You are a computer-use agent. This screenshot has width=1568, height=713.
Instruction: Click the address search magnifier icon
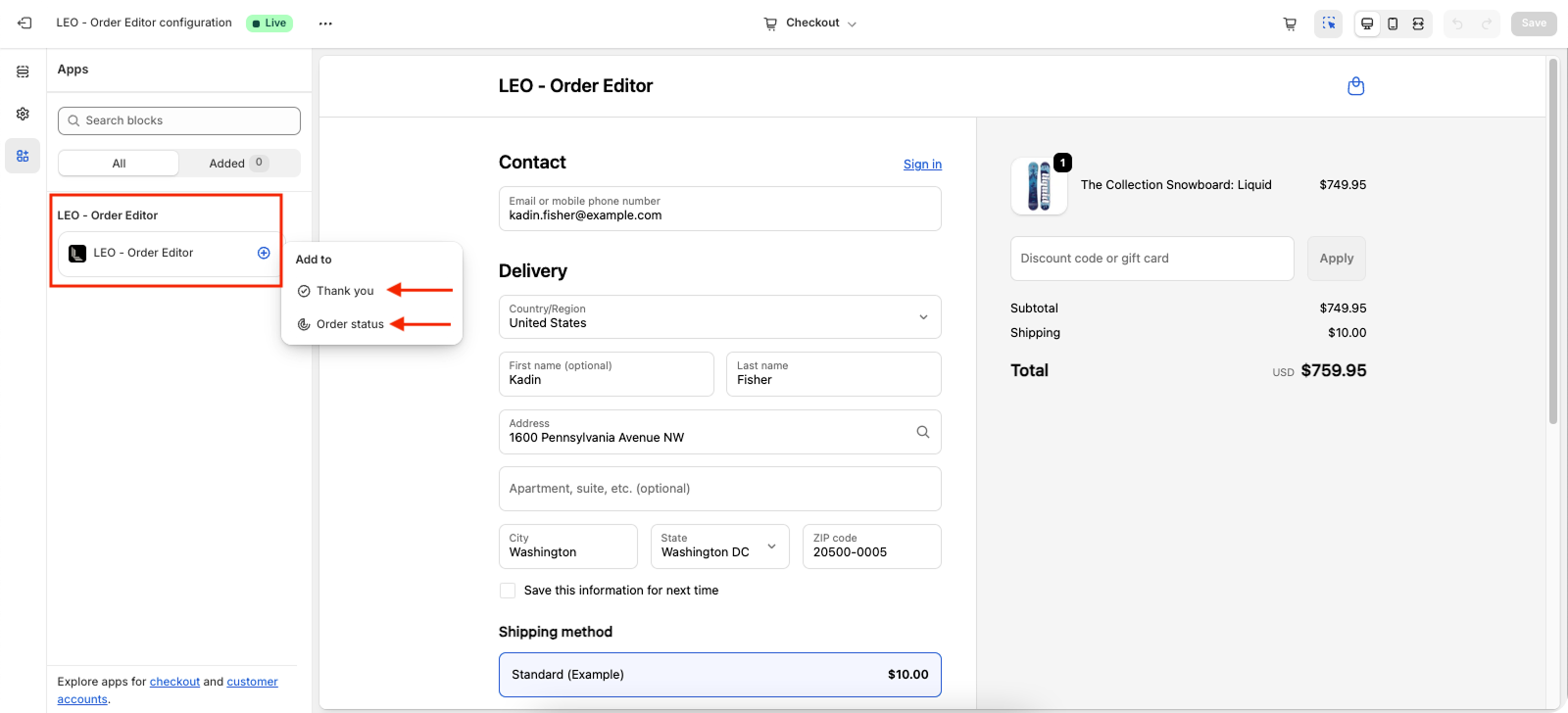click(922, 432)
